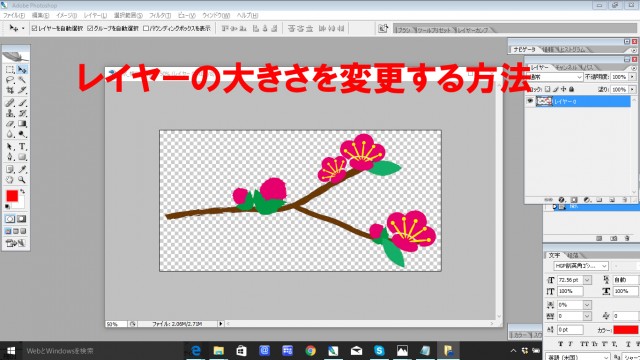Click レイヤー 0 layer thumbnail
Image resolution: width=640 pixels, height=360 pixels.
tap(544, 101)
